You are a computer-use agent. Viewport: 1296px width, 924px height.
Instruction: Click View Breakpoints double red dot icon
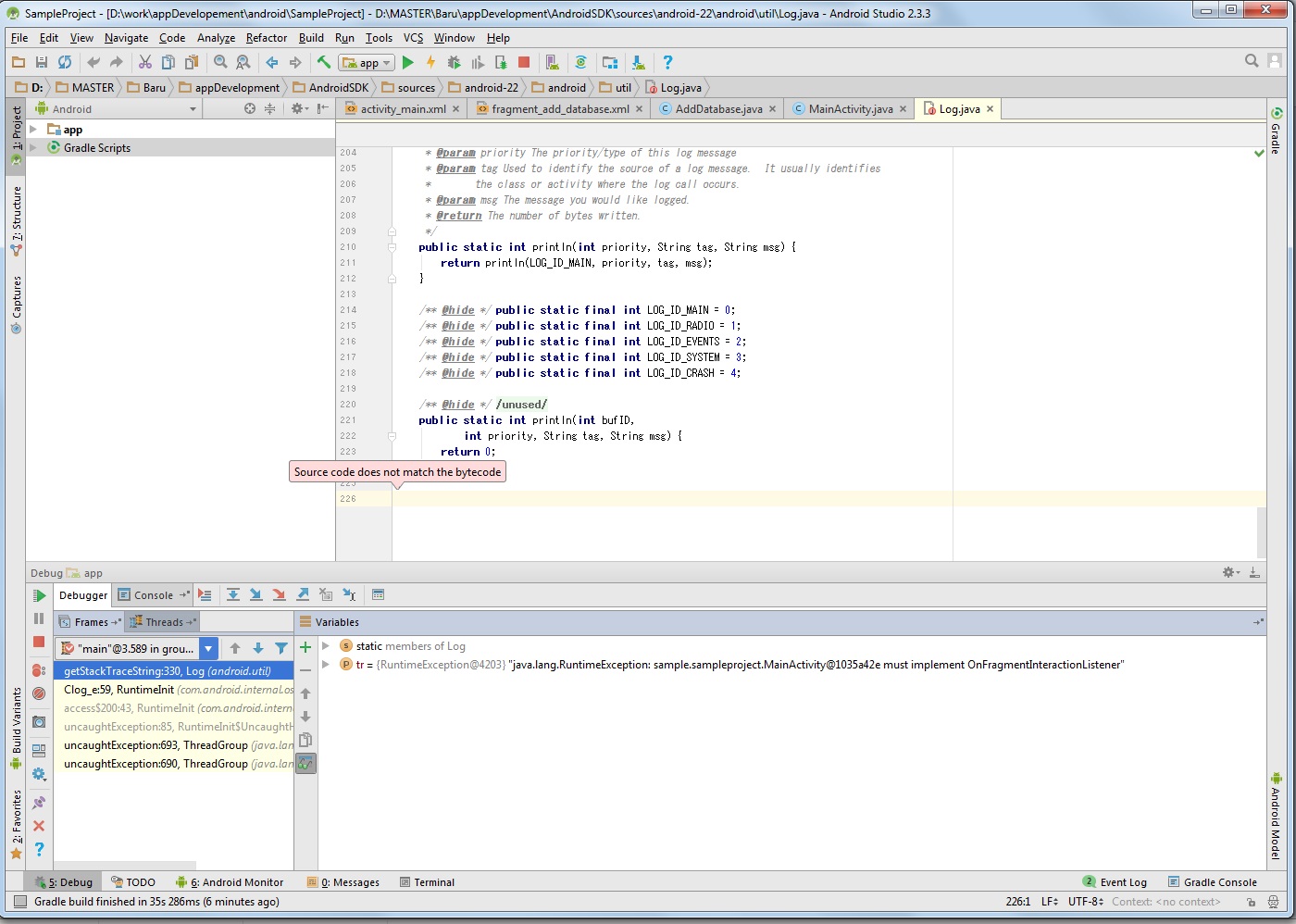pyautogui.click(x=39, y=669)
